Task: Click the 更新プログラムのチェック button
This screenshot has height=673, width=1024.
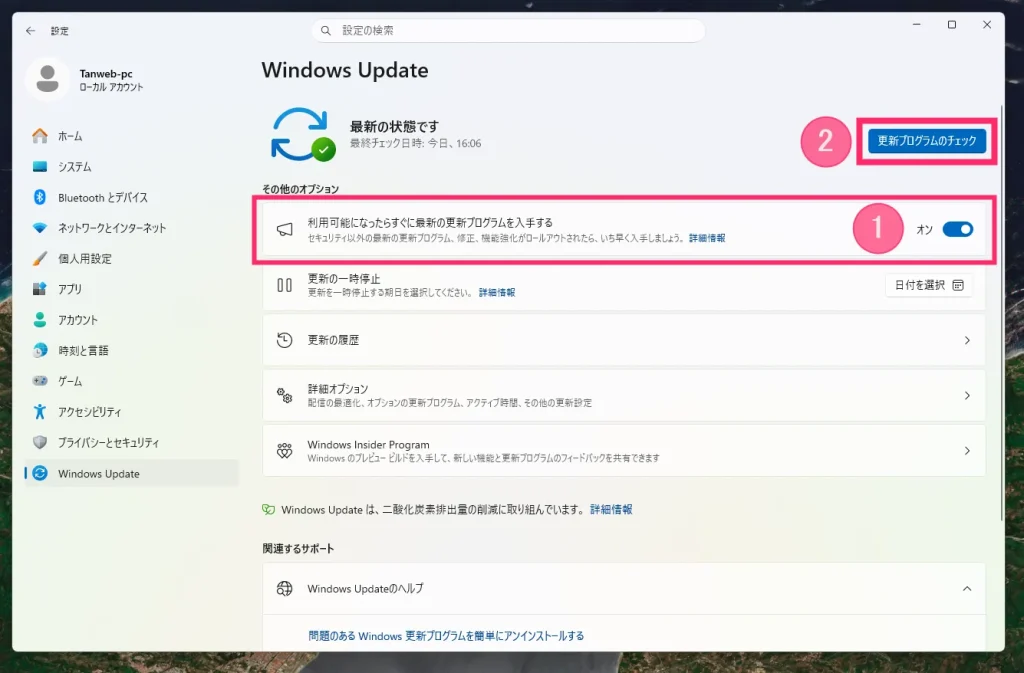Action: click(x=927, y=140)
